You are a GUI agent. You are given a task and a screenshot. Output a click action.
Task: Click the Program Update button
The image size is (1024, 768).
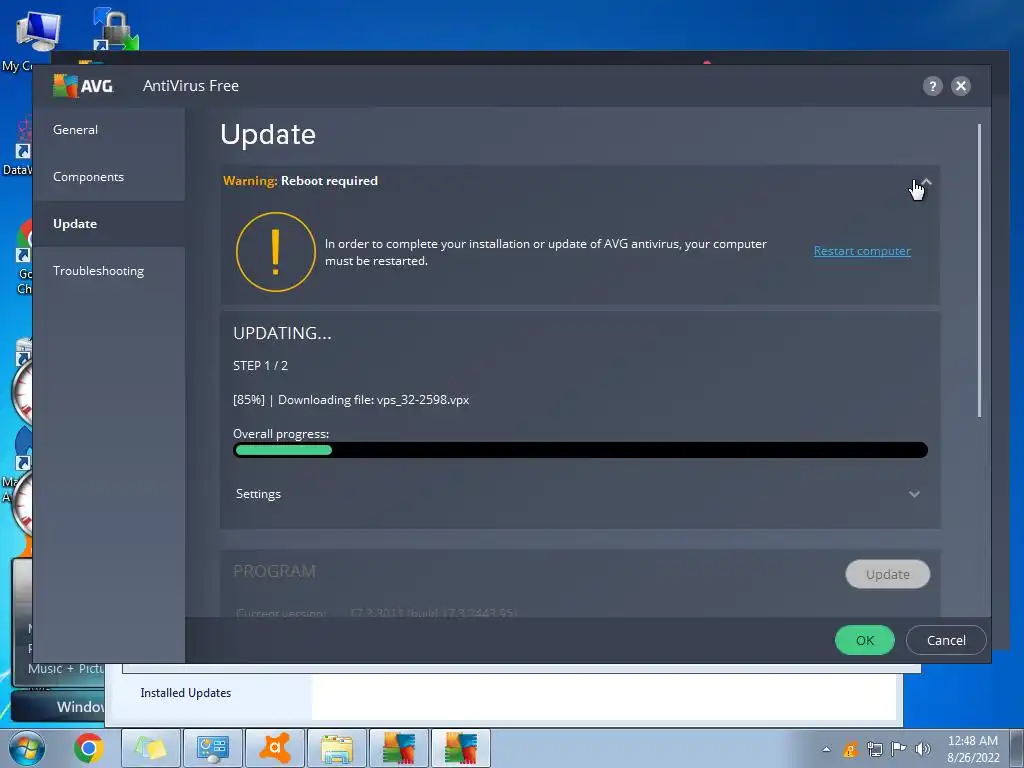coord(888,574)
